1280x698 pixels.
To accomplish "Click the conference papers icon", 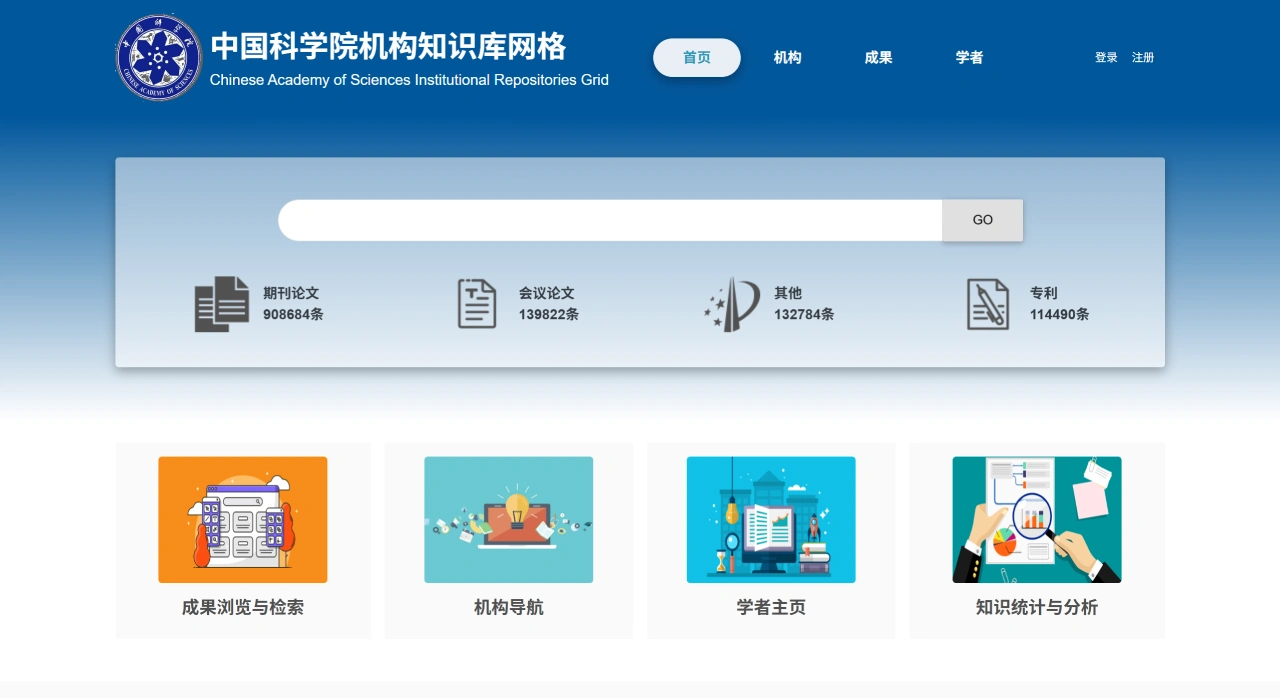I will coord(476,303).
